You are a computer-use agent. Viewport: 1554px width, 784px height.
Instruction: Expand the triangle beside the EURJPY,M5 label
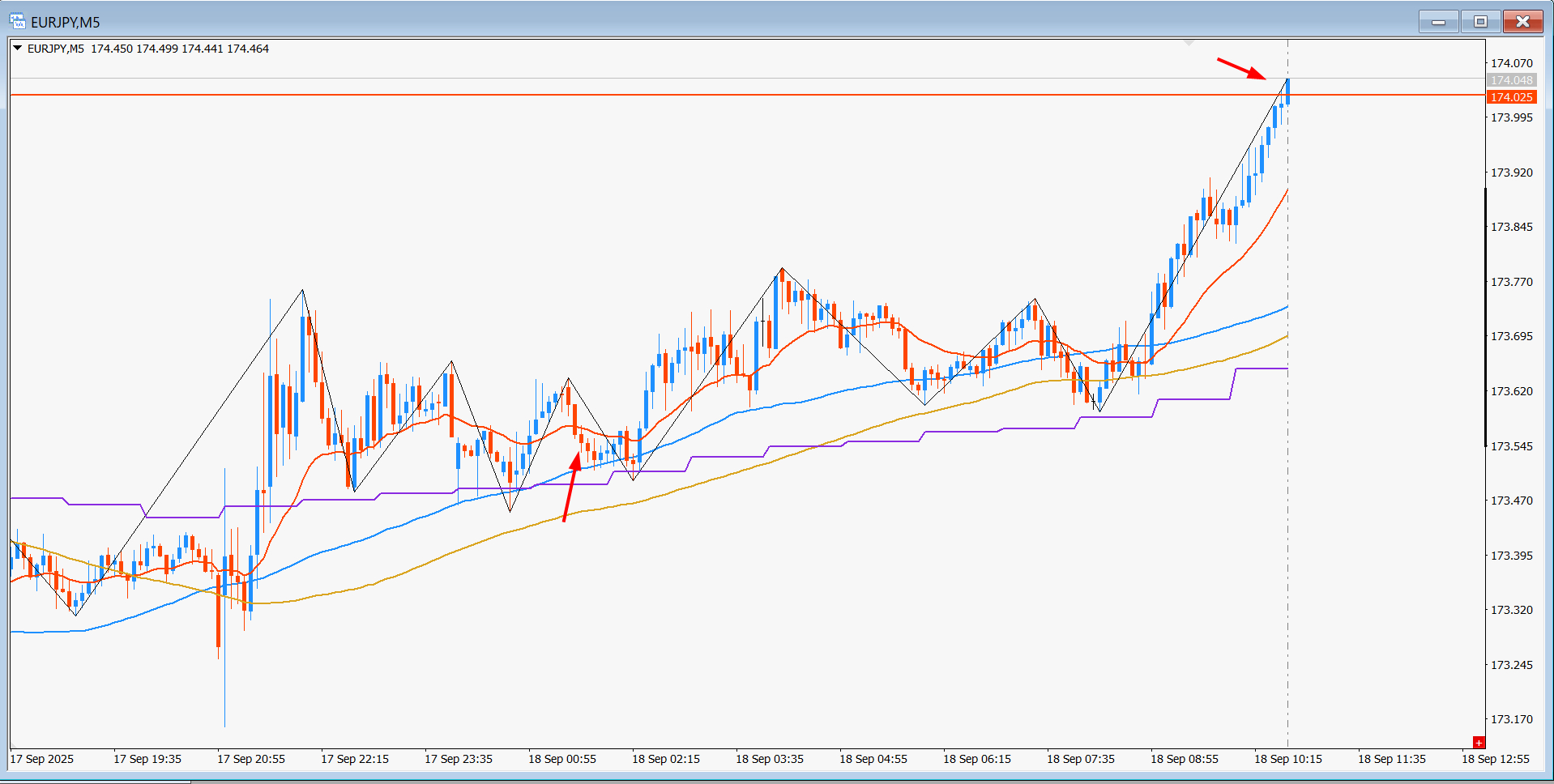click(x=17, y=49)
